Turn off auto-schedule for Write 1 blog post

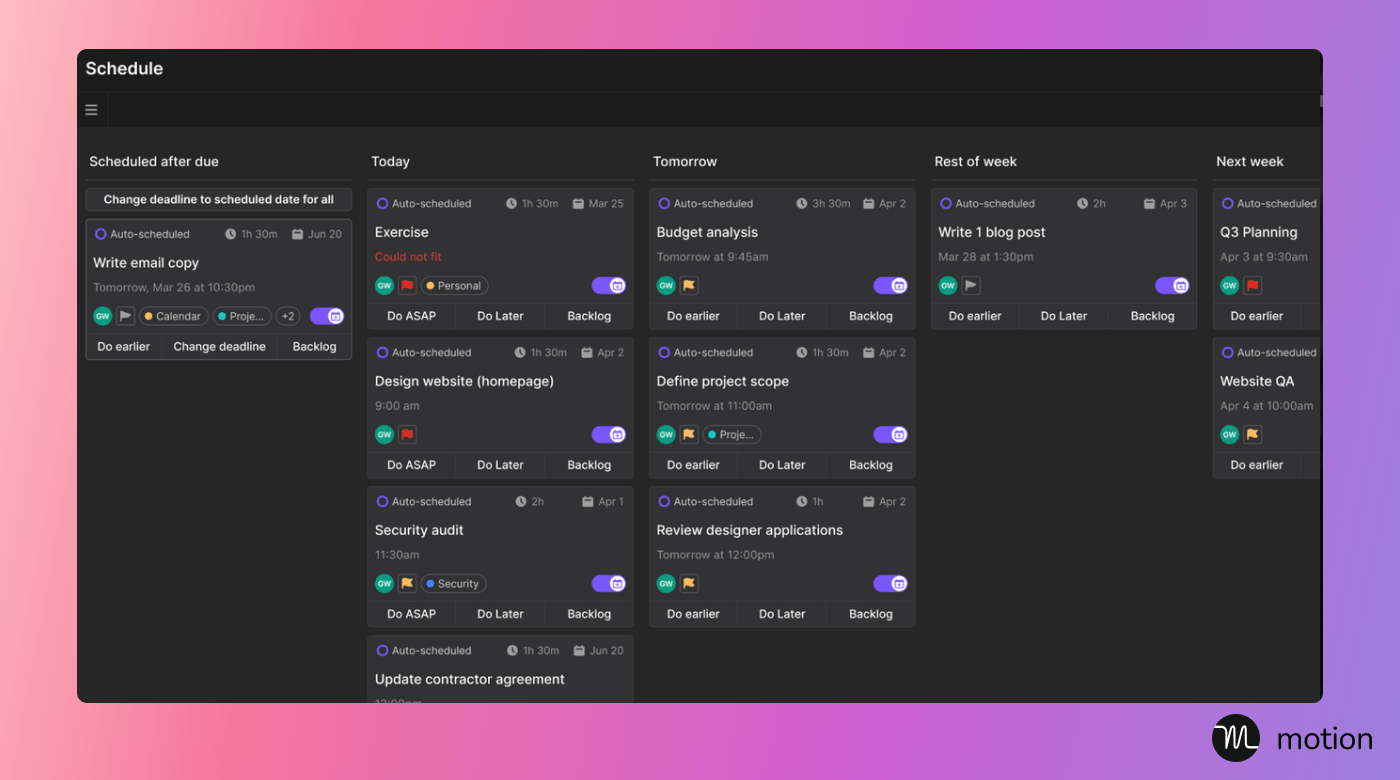[1172, 286]
